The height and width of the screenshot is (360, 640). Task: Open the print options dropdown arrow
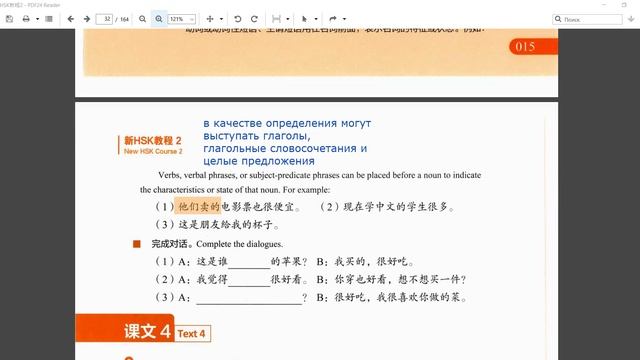click(37, 19)
